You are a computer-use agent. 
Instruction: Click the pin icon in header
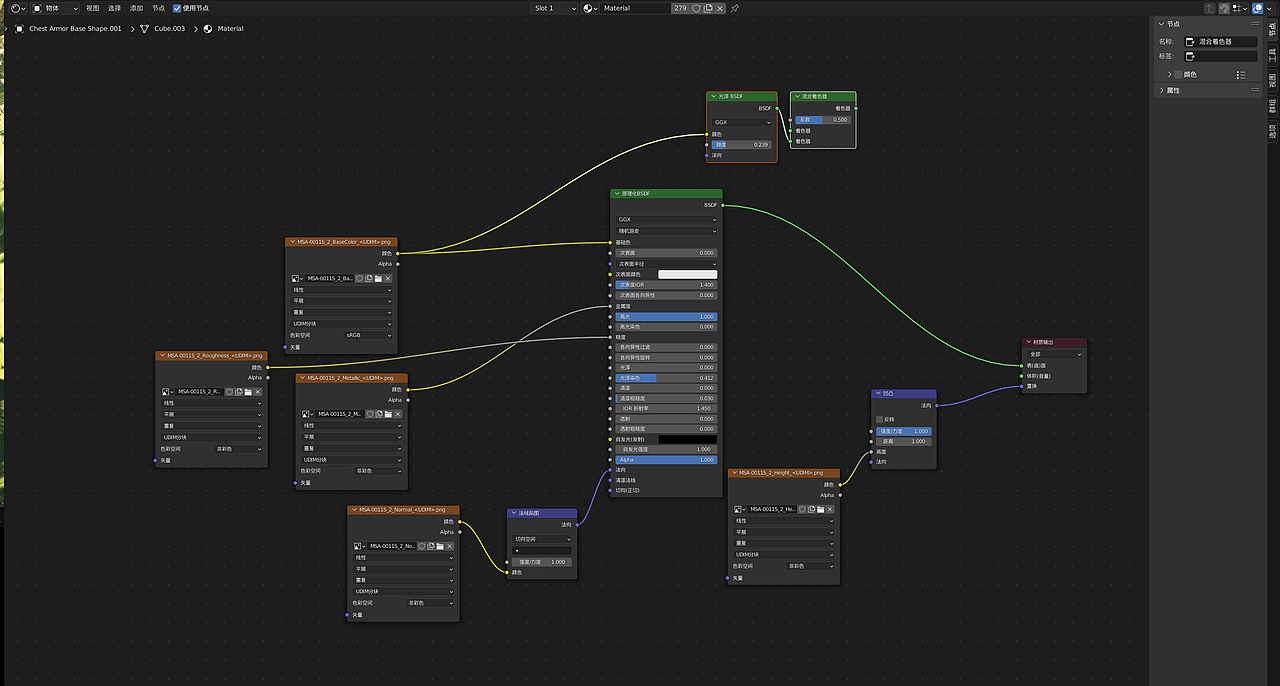coord(735,8)
